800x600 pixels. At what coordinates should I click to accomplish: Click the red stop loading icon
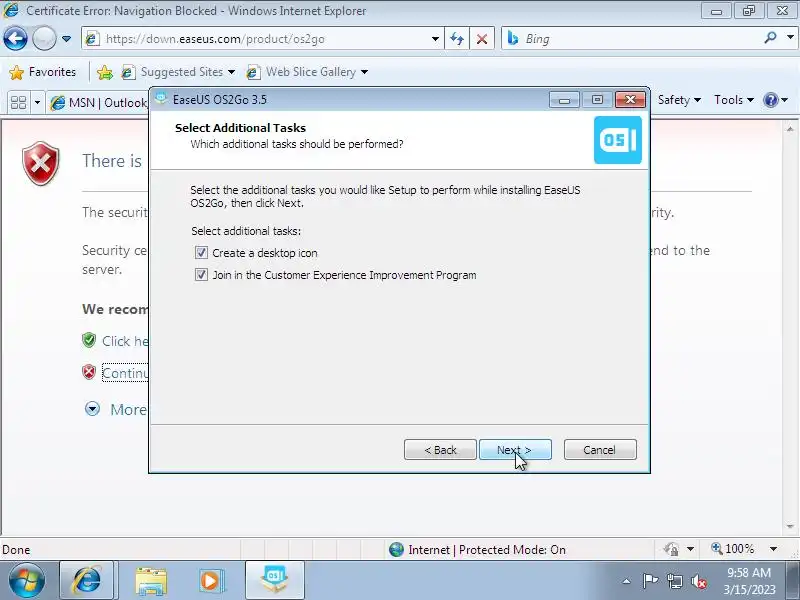click(x=482, y=39)
